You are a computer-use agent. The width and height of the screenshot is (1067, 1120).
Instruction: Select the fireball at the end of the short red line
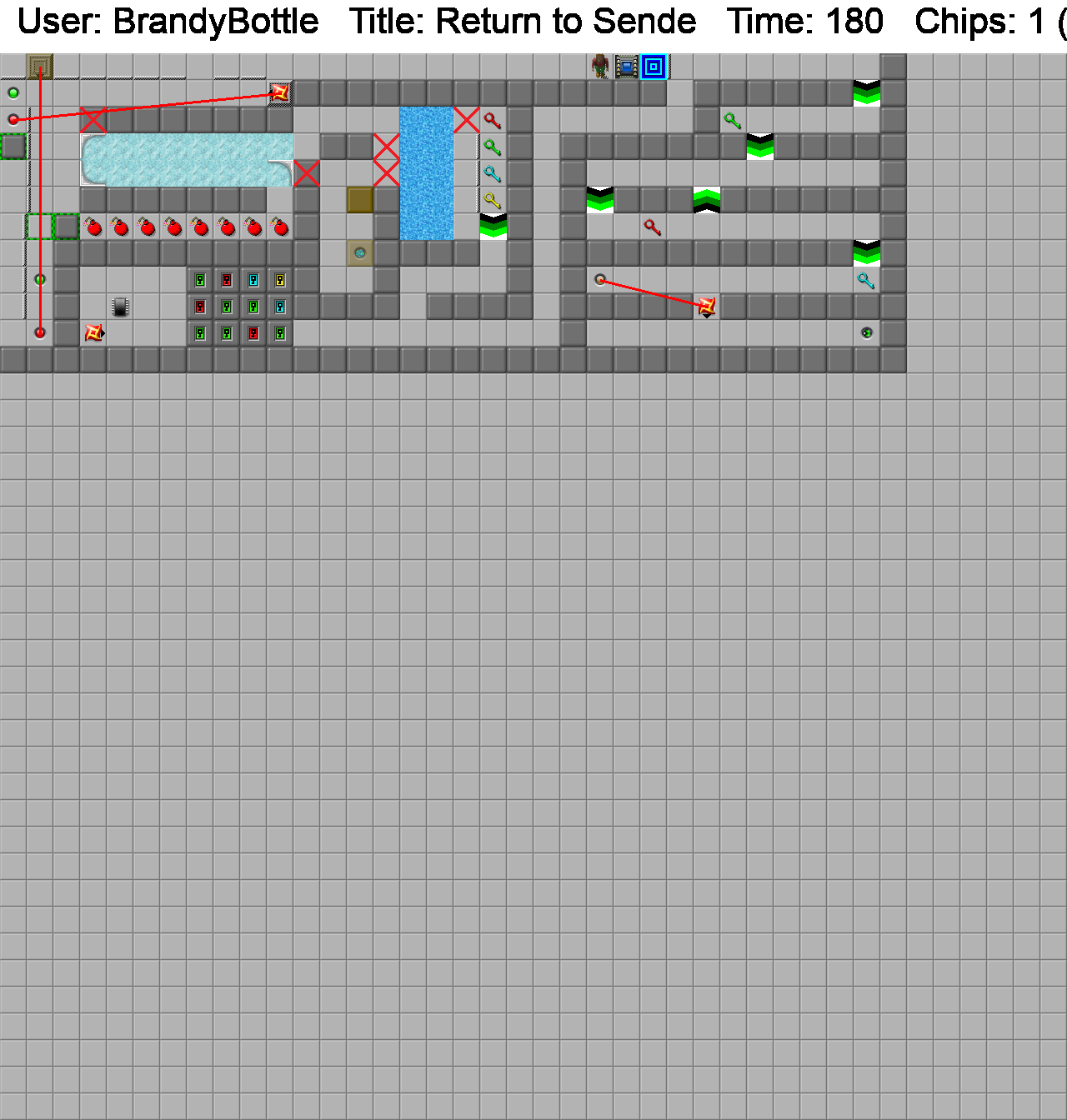coord(707,307)
